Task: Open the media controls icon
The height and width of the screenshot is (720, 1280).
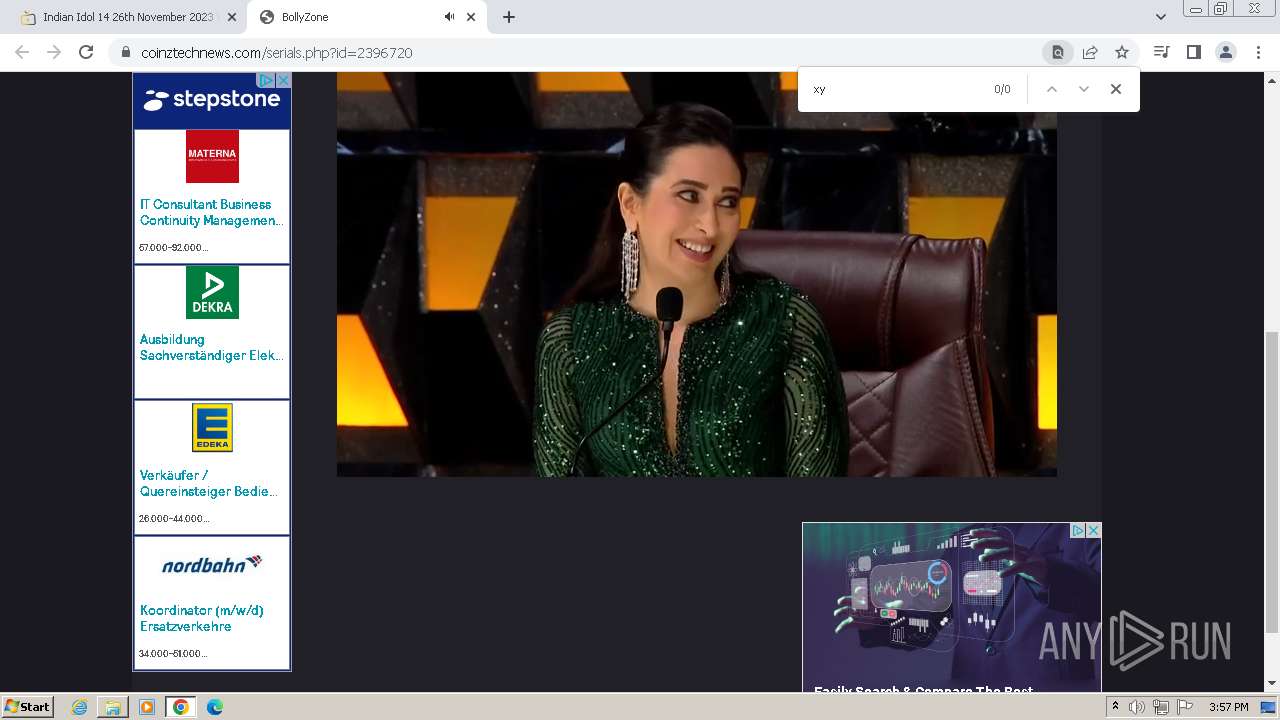Action: point(1161,52)
